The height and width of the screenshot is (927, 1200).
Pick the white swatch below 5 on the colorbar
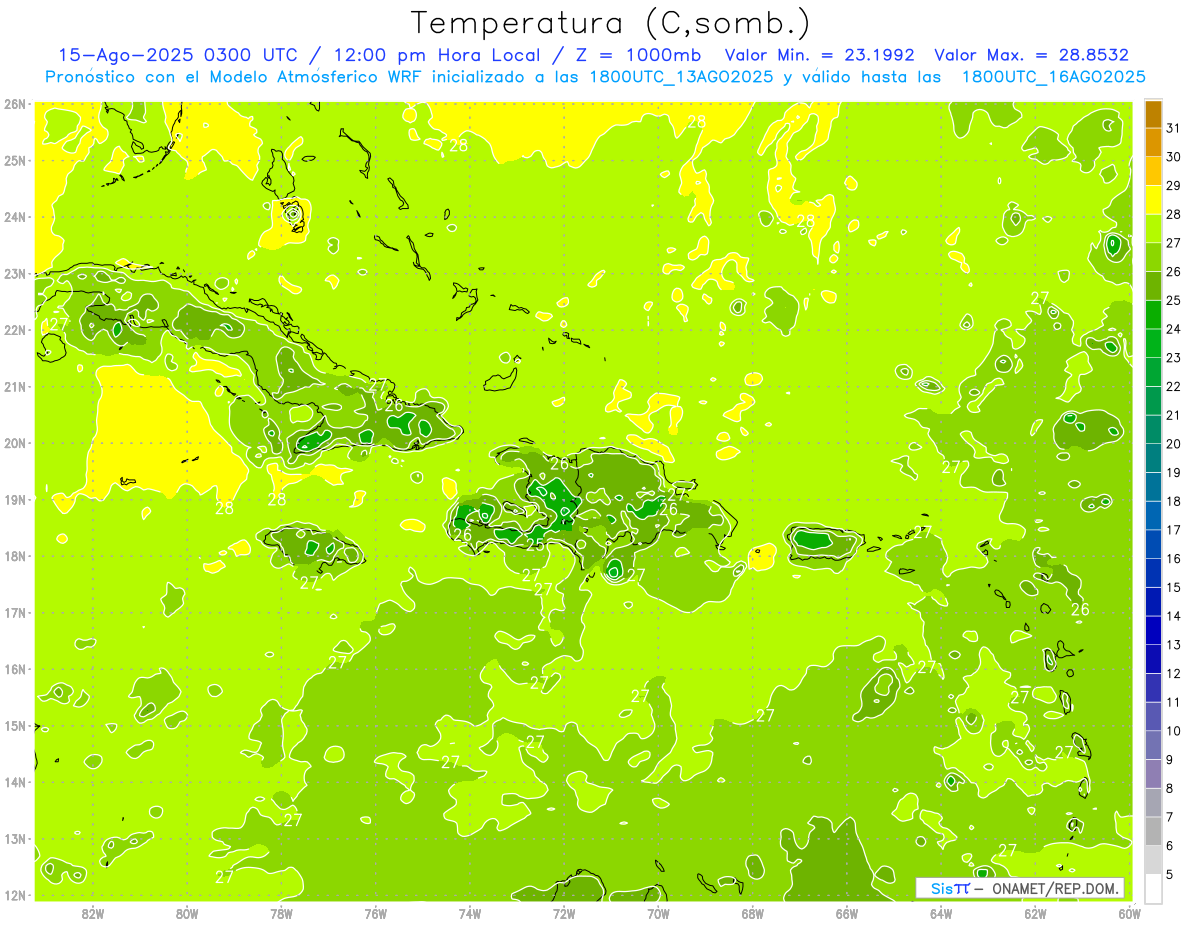coord(1153,888)
